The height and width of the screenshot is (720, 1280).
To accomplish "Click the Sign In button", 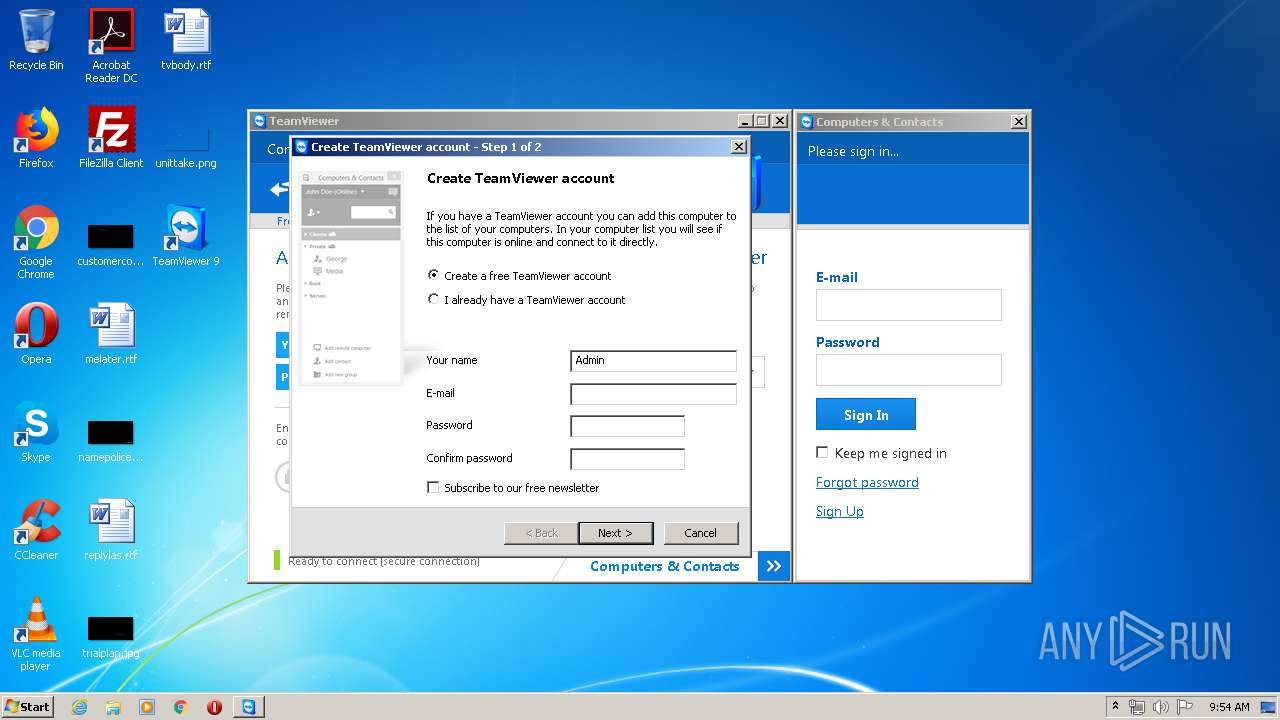I will pos(866,415).
